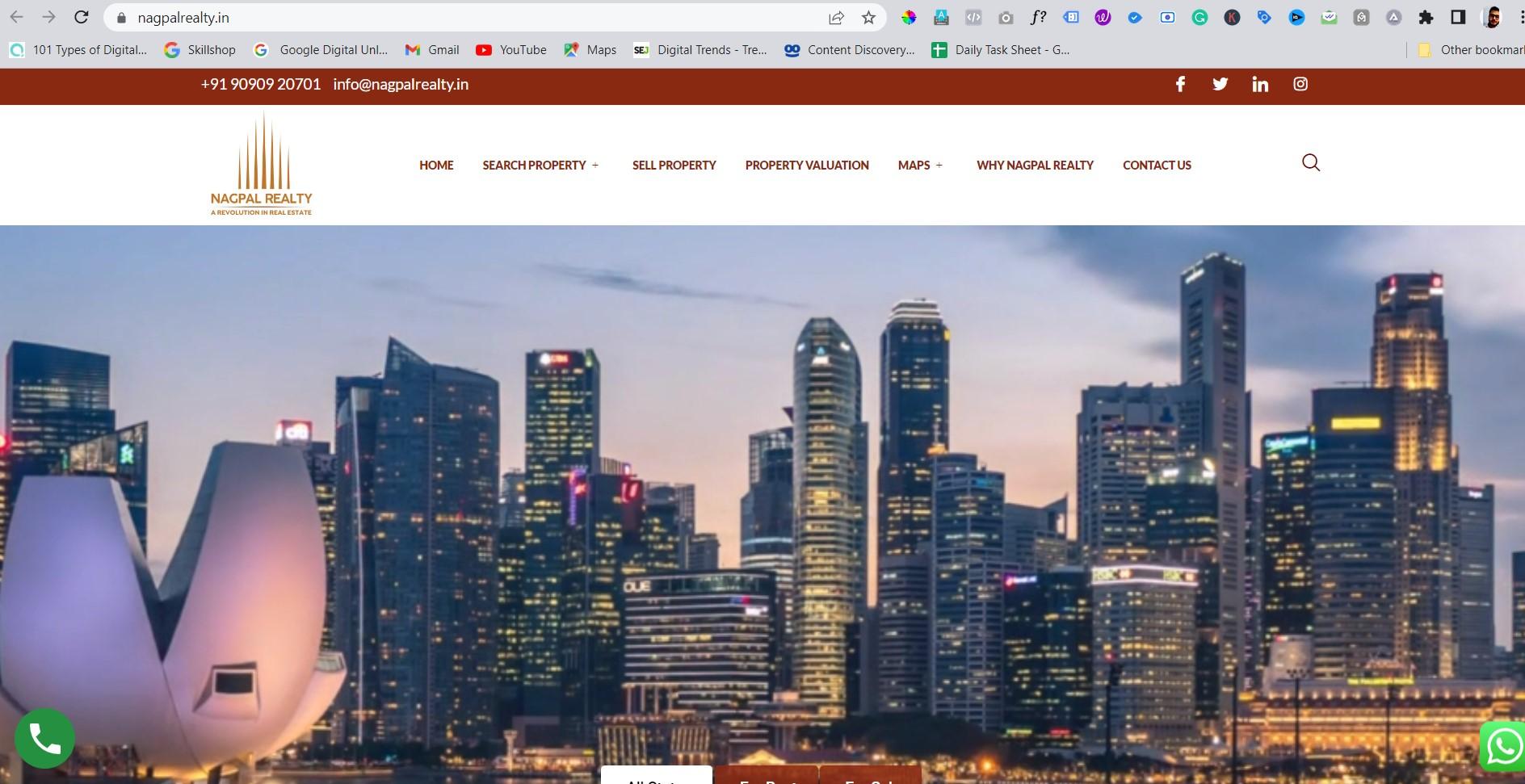
Task: Open the WhatsApp chat icon
Action: click(x=1503, y=746)
